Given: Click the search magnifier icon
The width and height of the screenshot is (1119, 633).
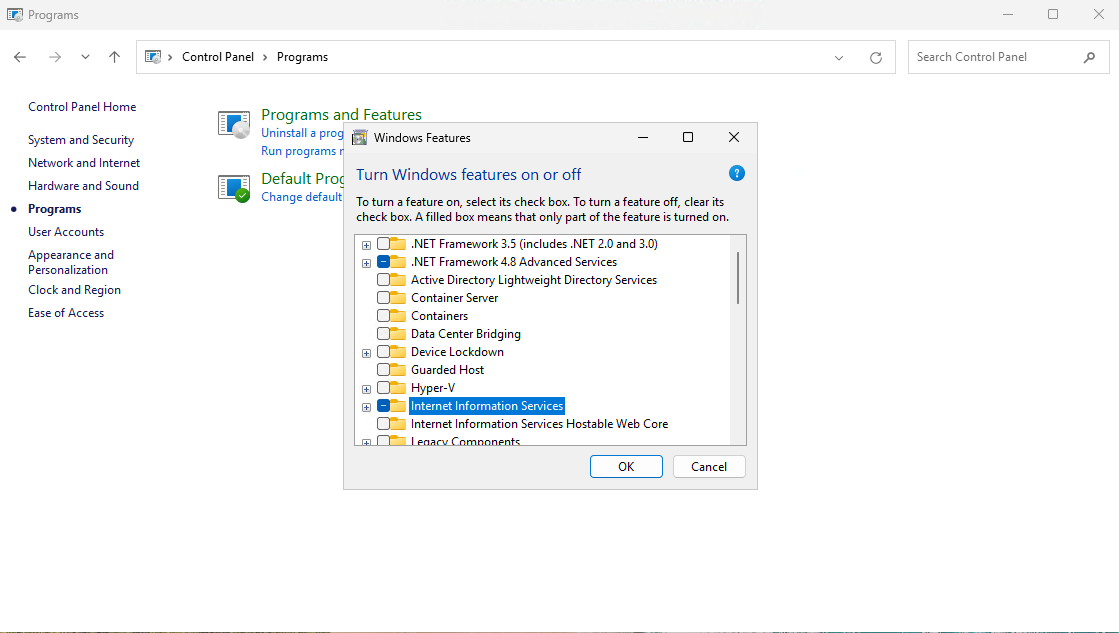Looking at the screenshot, I should pyautogui.click(x=1089, y=57).
